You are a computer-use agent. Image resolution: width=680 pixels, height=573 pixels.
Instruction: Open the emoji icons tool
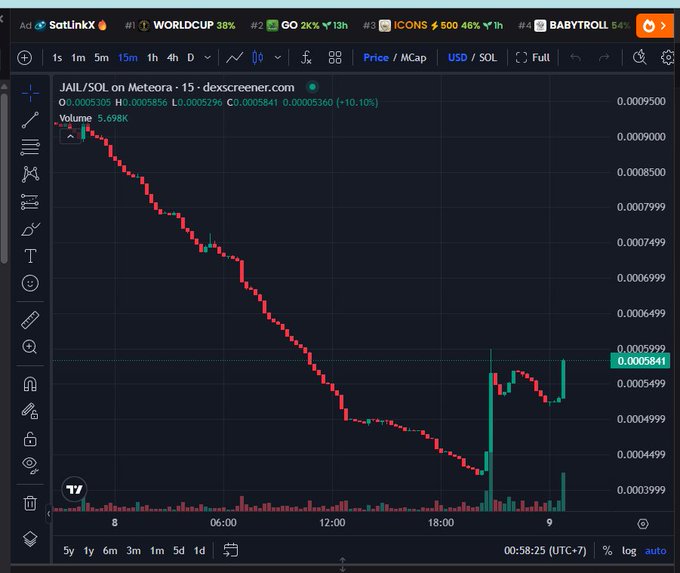30,283
